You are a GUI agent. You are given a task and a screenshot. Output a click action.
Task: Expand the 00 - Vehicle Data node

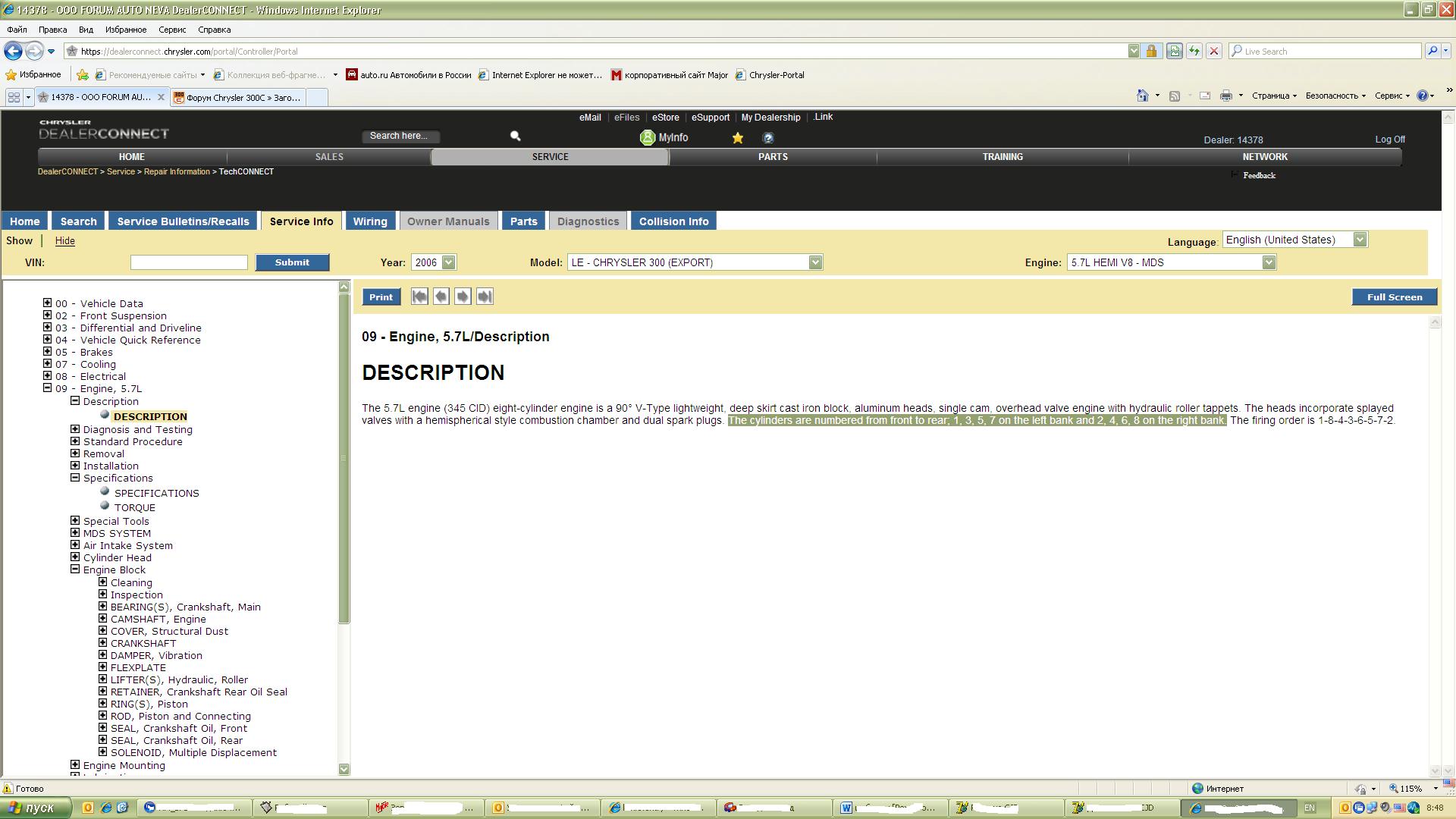(x=47, y=303)
